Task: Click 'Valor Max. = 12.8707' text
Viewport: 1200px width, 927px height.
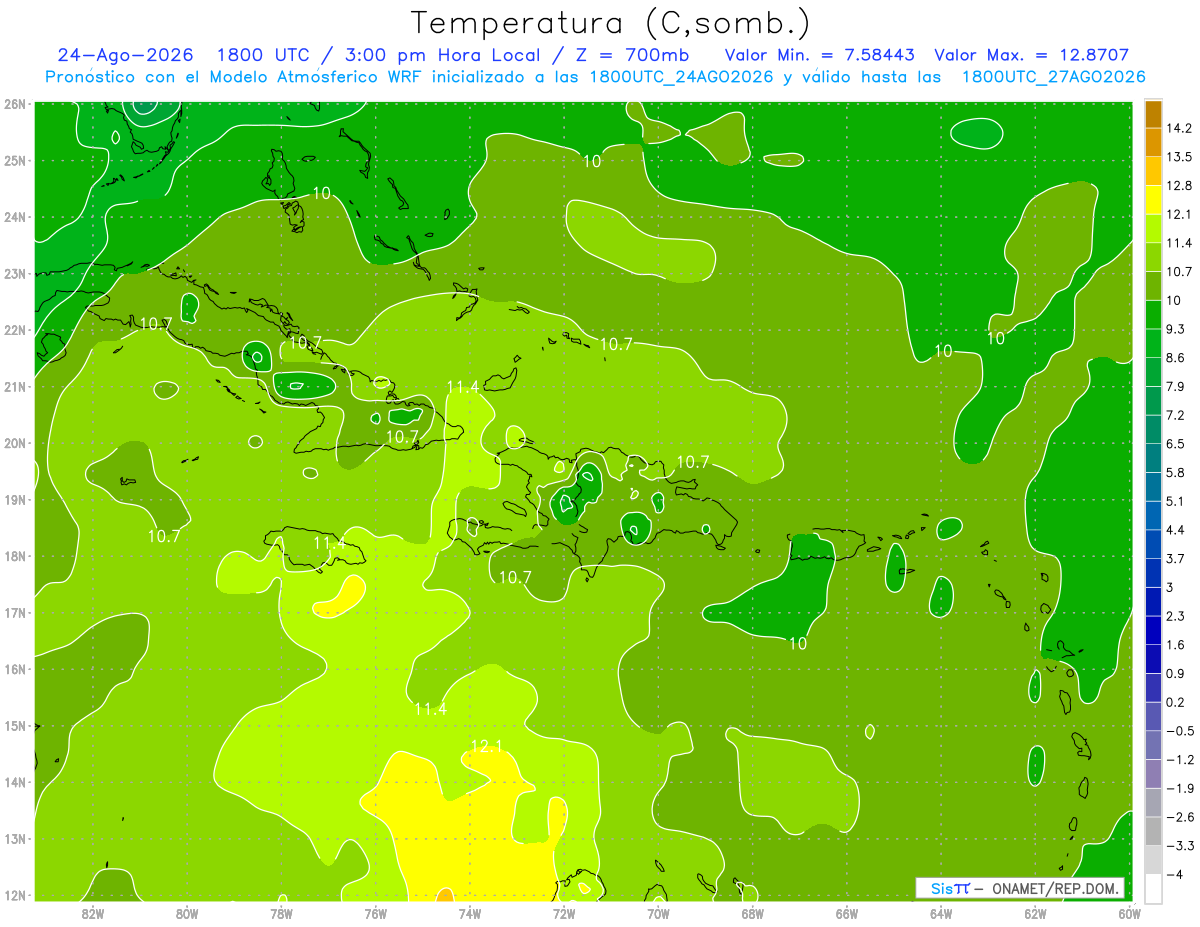Action: coord(1032,55)
